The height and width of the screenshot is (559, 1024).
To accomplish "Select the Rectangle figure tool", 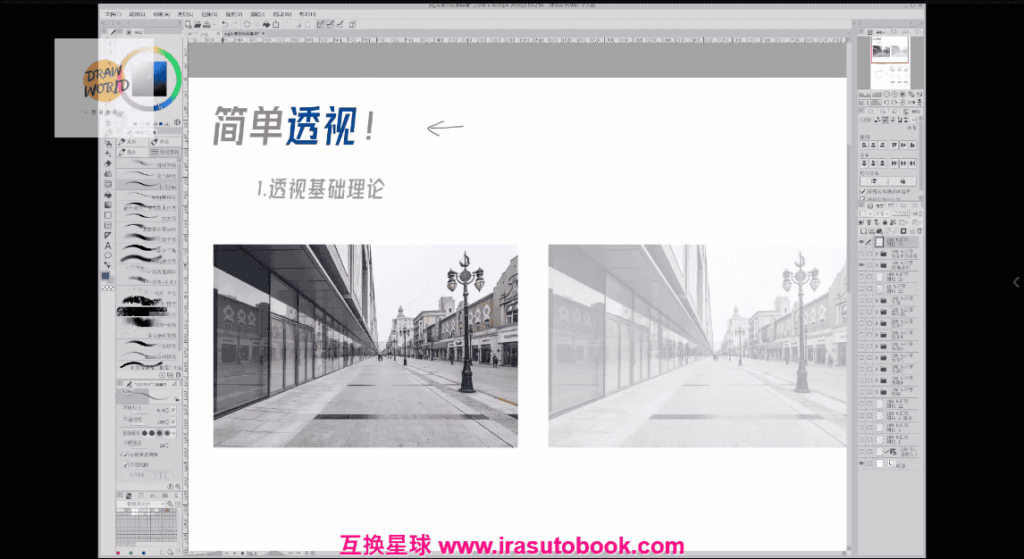I will 107,214.
